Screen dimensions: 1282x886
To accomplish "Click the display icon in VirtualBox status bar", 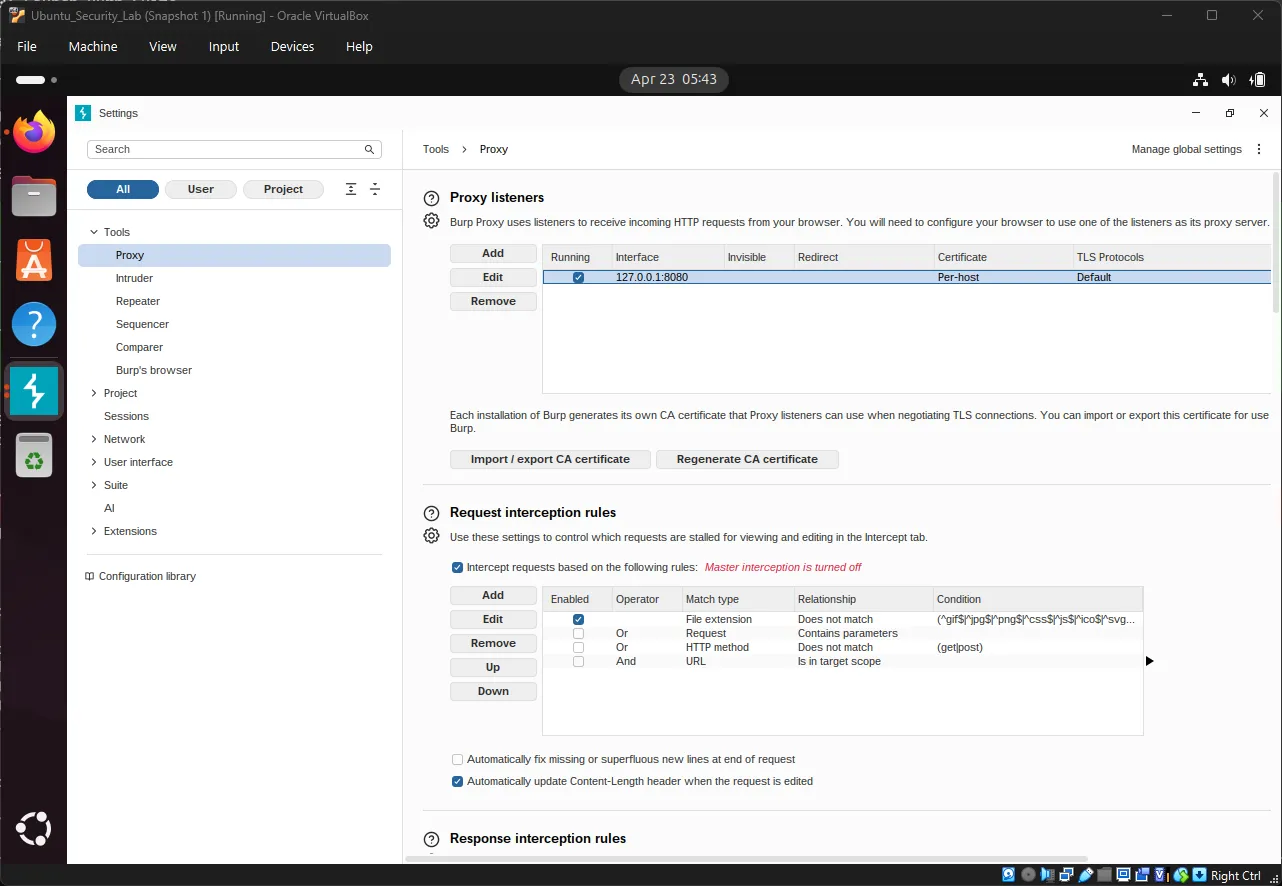I will click(1125, 874).
